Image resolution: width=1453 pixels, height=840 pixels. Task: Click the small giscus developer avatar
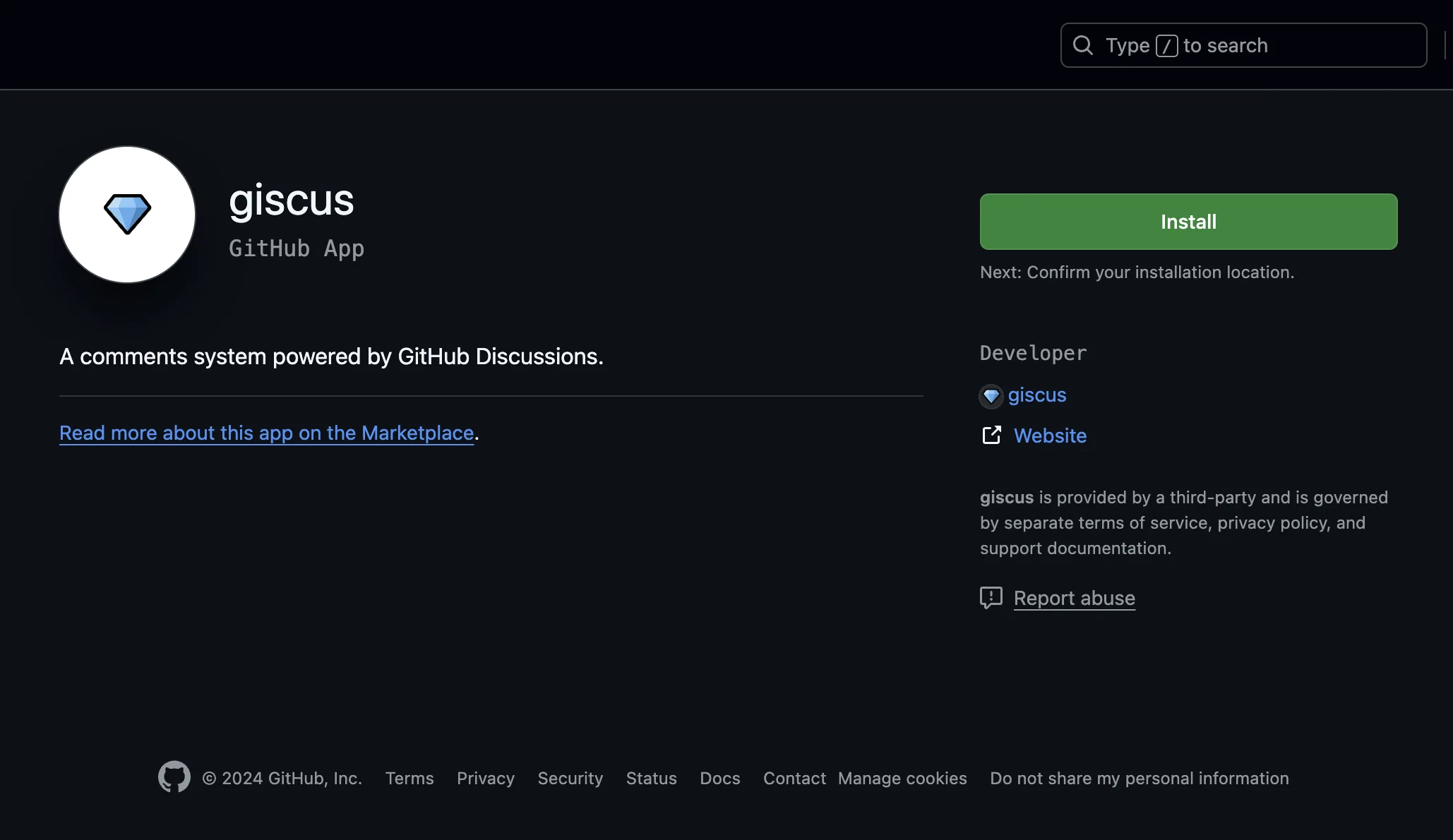(x=991, y=396)
